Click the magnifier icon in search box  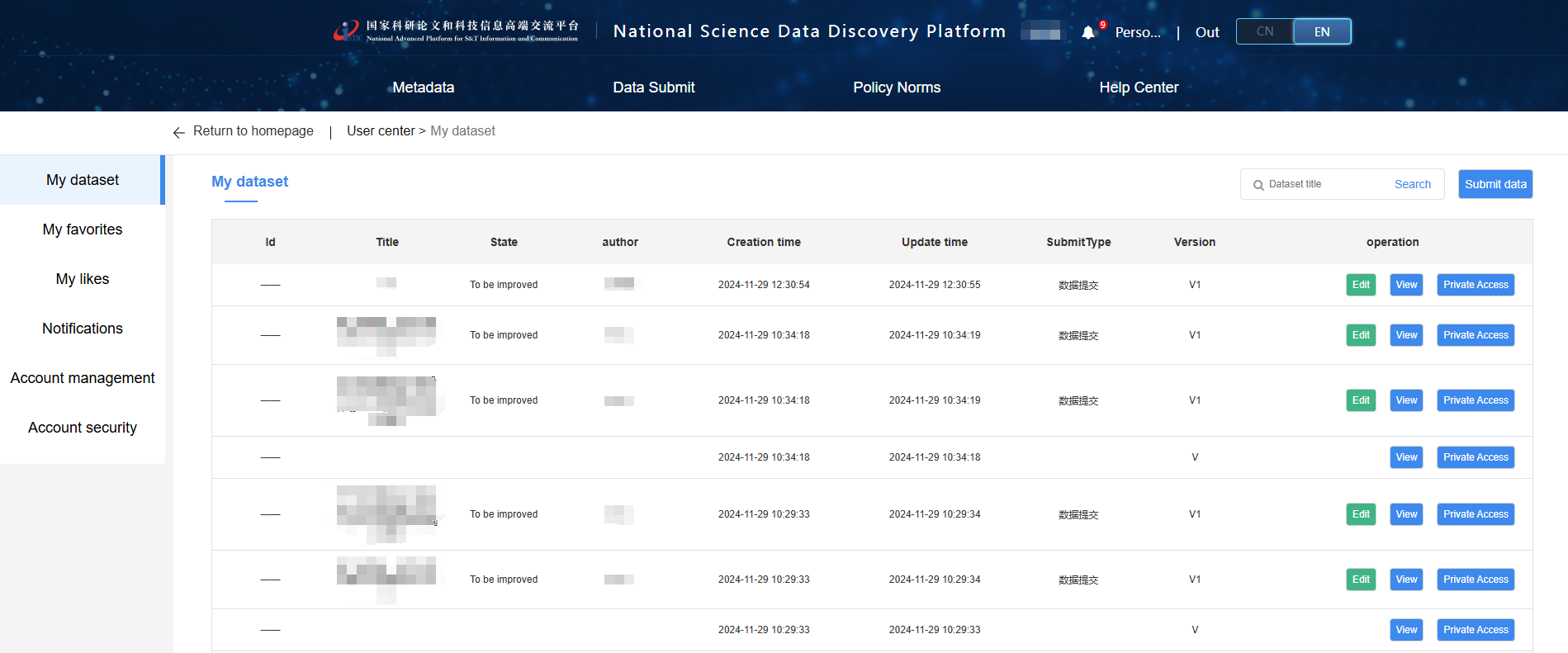pos(1258,185)
